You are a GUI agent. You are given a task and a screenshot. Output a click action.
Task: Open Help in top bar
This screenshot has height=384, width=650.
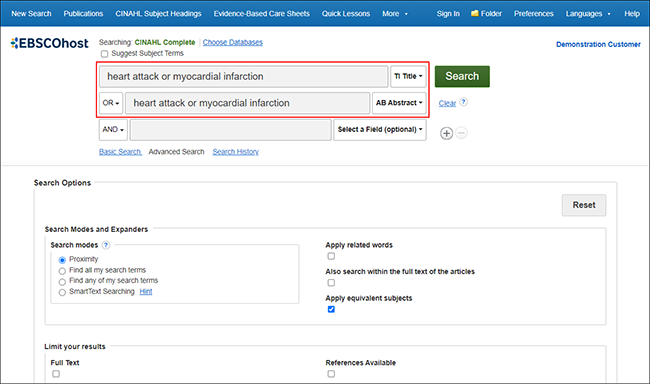click(632, 14)
